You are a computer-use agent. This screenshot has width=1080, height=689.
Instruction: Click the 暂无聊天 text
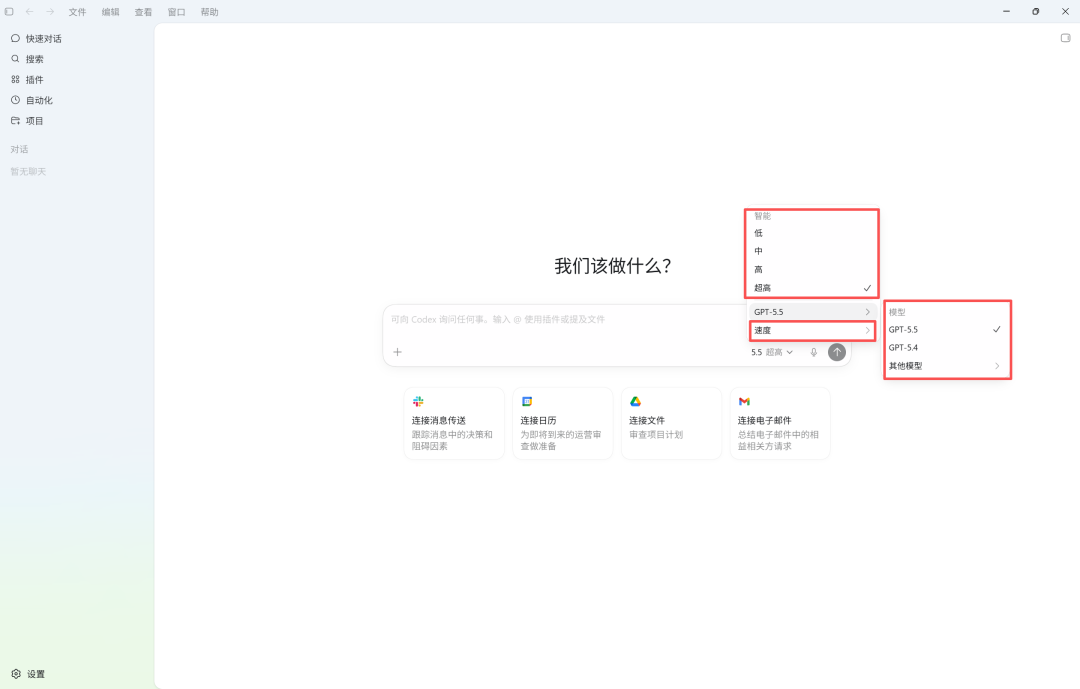pyautogui.click(x=28, y=172)
